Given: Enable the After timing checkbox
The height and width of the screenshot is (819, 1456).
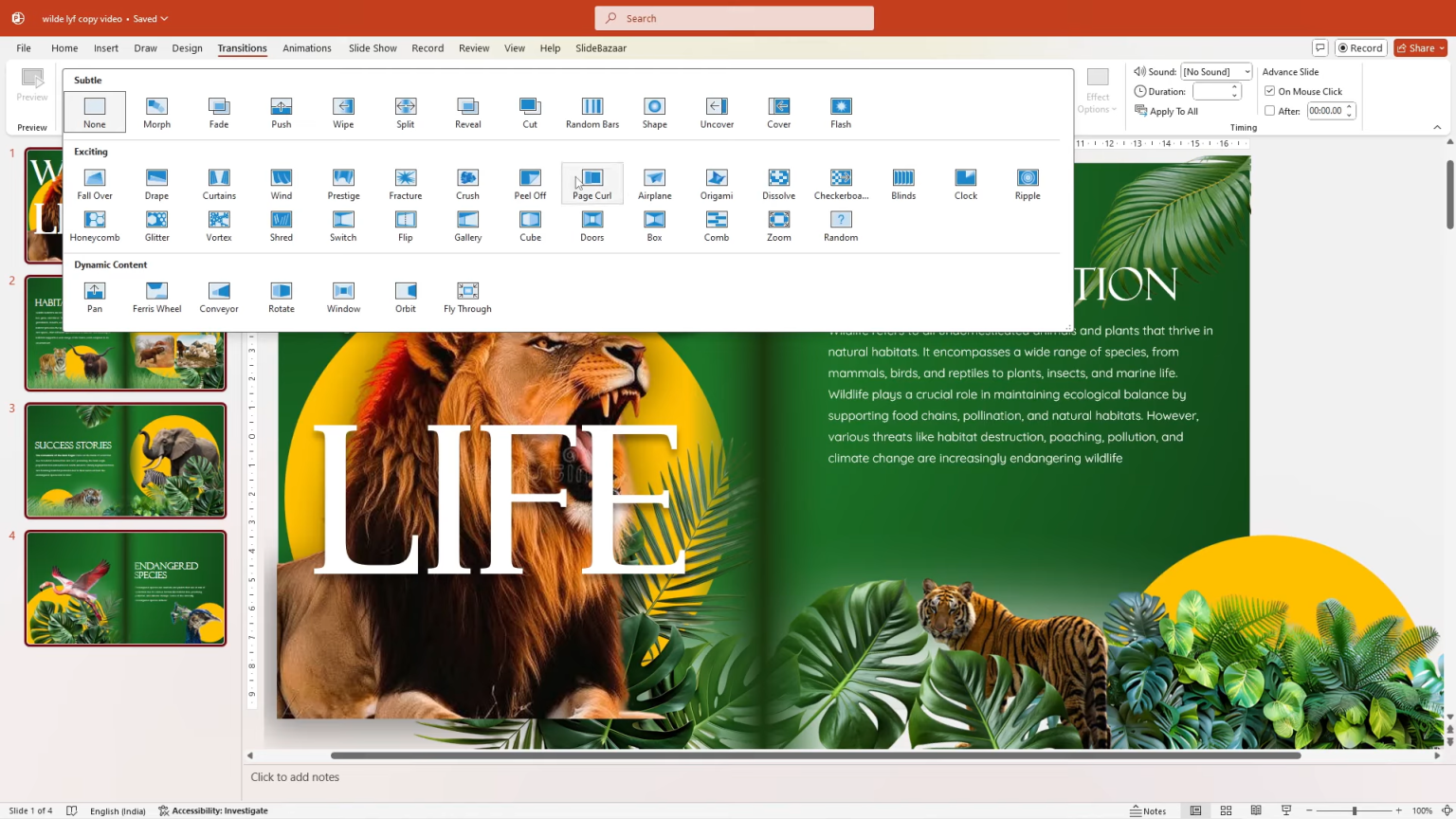Looking at the screenshot, I should 1269,110.
